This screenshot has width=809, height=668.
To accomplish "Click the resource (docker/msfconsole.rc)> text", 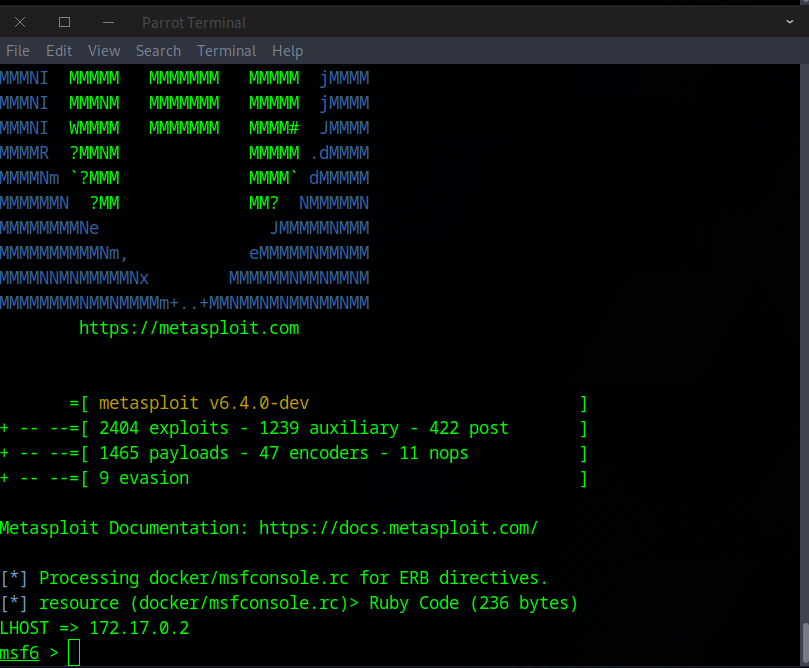I will pos(199,603).
